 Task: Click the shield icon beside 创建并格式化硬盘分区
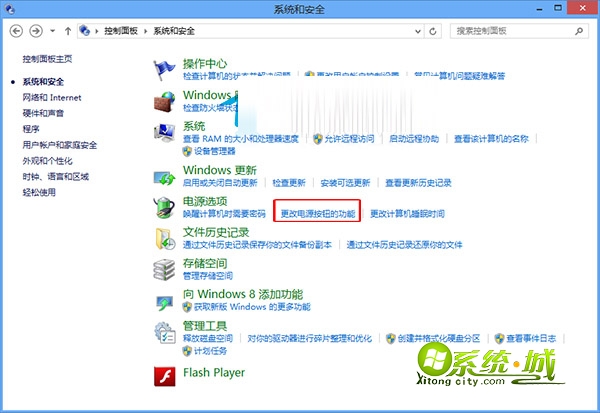(391, 338)
